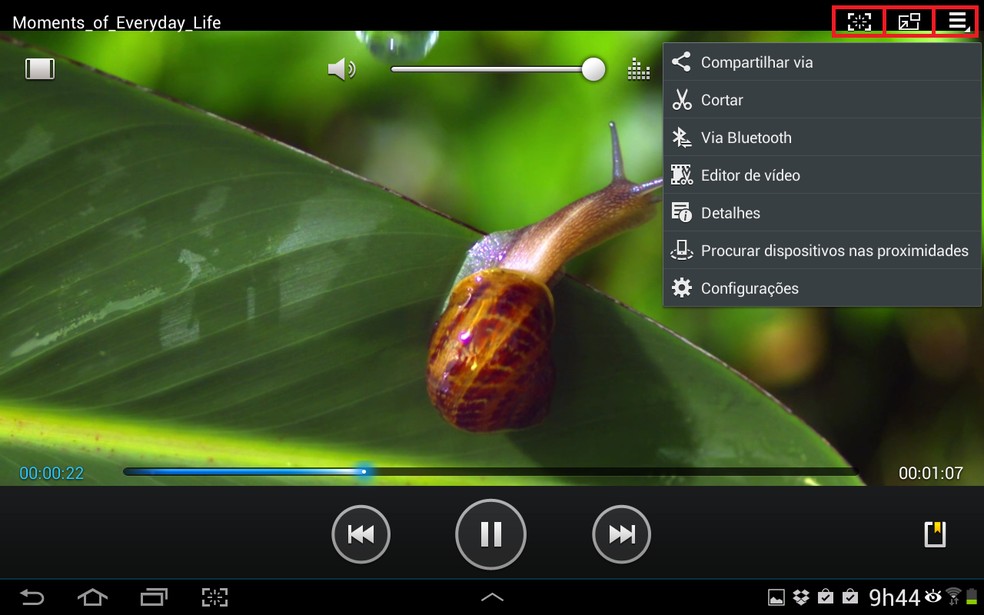
Task: Select Compartilhar via menu item
Action: click(822, 62)
